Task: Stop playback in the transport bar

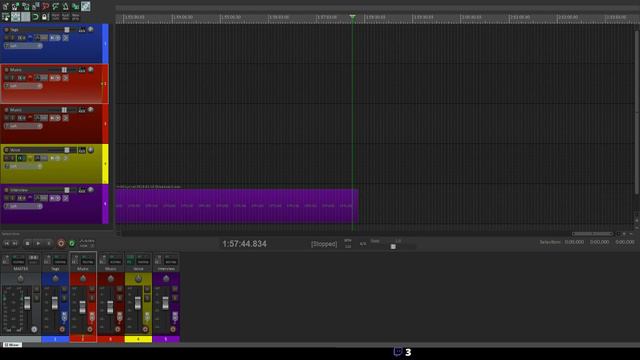Action: tap(27, 243)
